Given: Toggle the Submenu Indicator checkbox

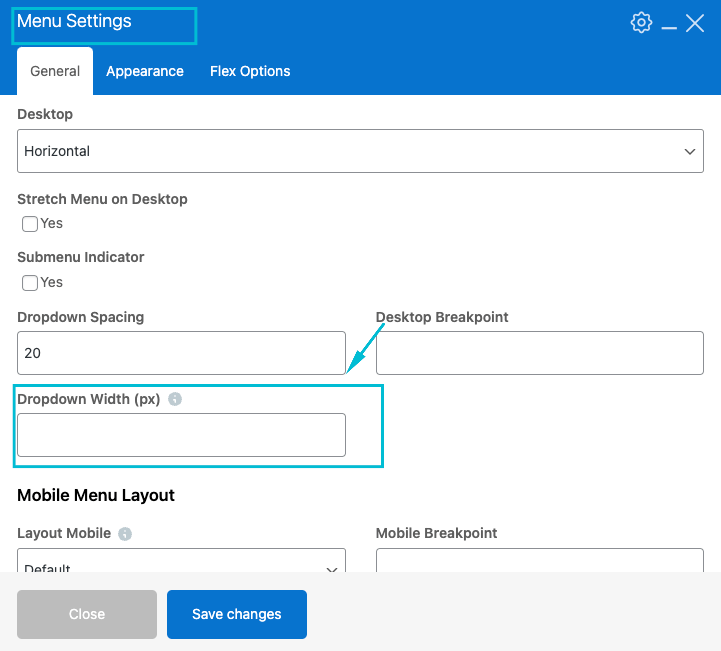Looking at the screenshot, I should tap(30, 283).
